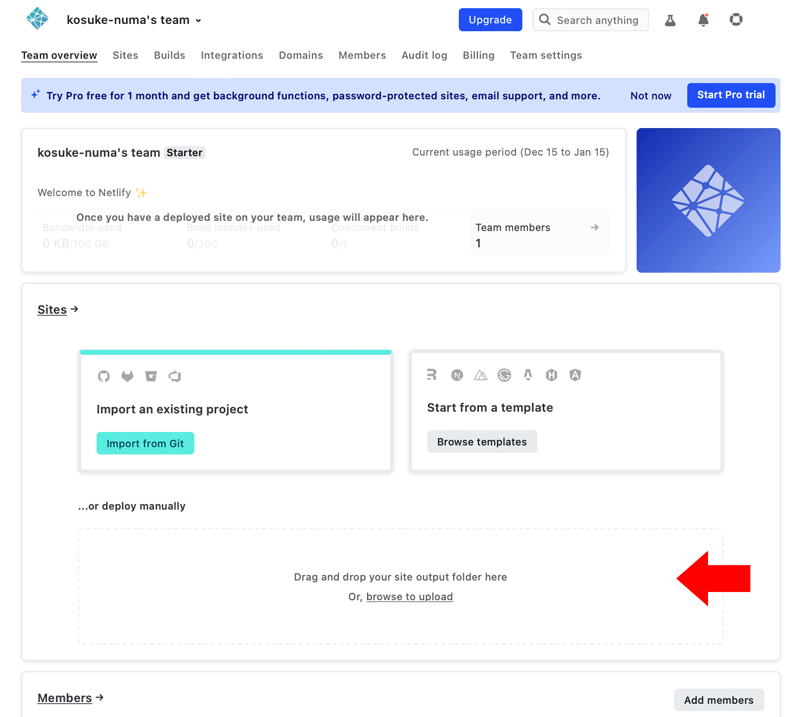Image resolution: width=800 pixels, height=717 pixels.
Task: Click the Welcome to Netlify text
Action: point(84,192)
